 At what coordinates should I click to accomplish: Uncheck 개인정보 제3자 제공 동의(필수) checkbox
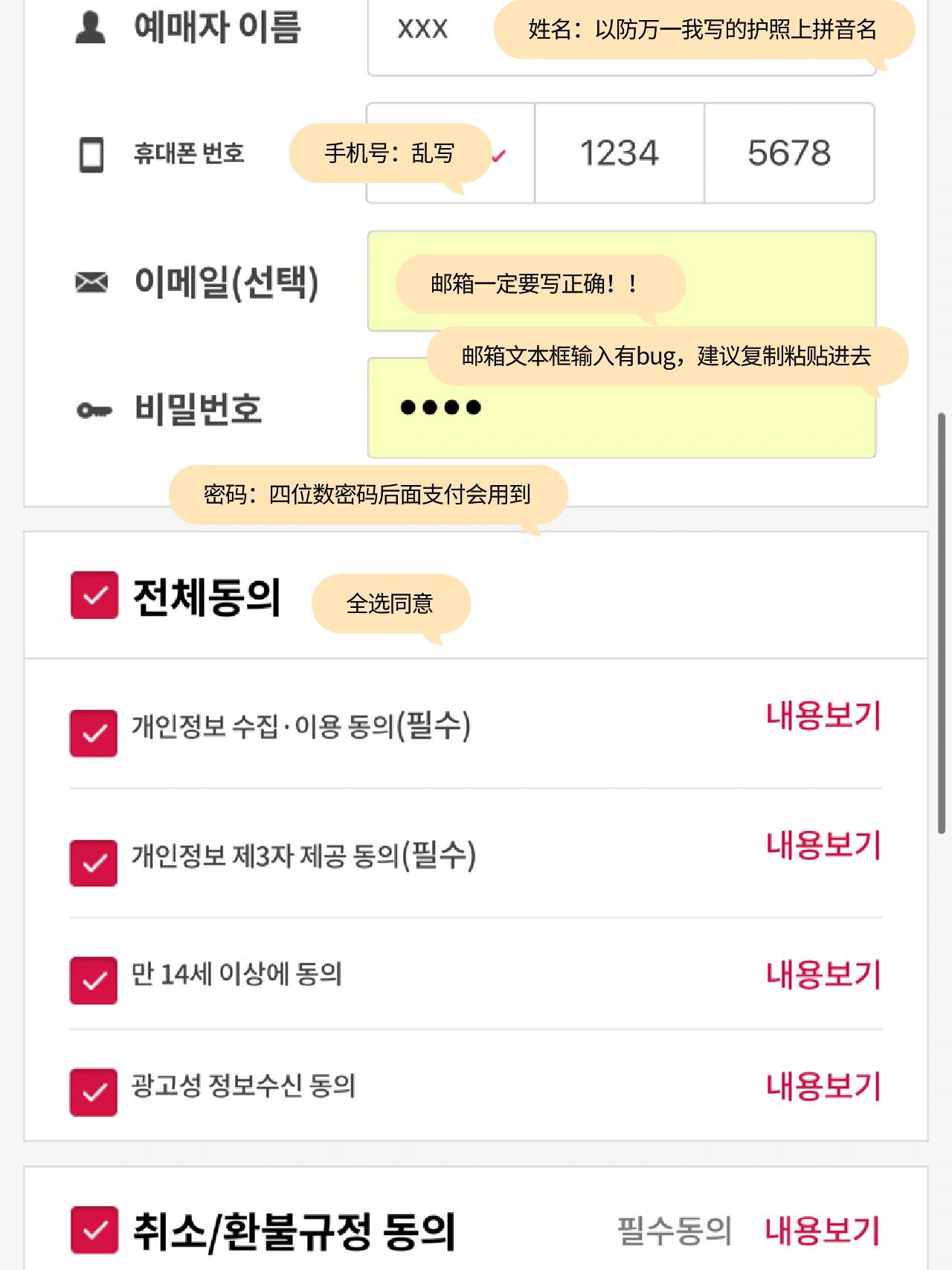click(94, 863)
